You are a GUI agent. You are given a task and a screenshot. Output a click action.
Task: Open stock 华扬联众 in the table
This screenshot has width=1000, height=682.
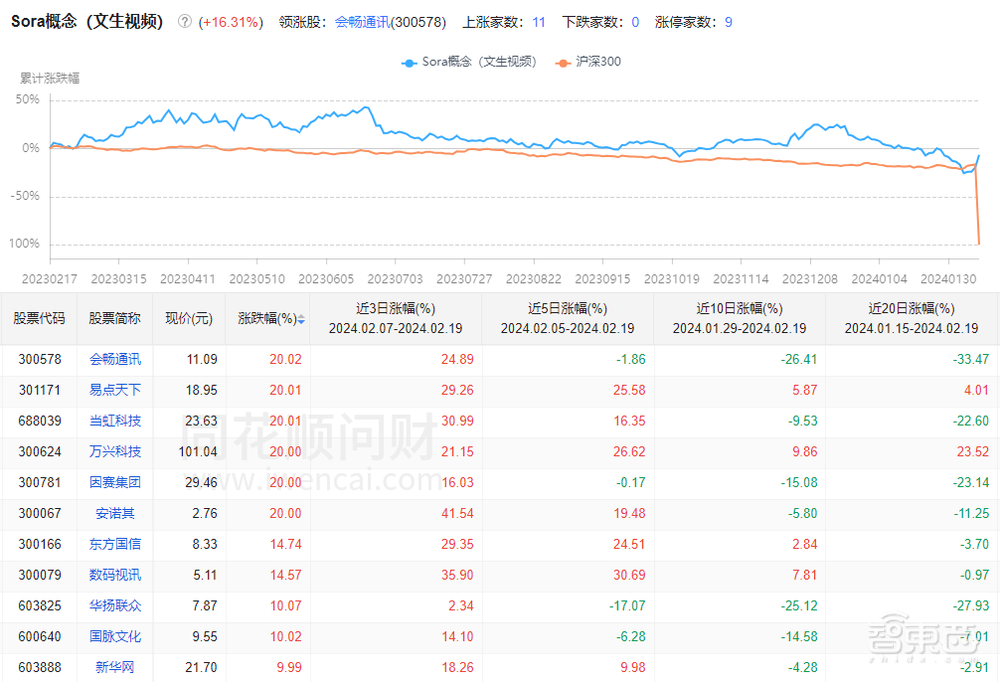[x=115, y=606]
